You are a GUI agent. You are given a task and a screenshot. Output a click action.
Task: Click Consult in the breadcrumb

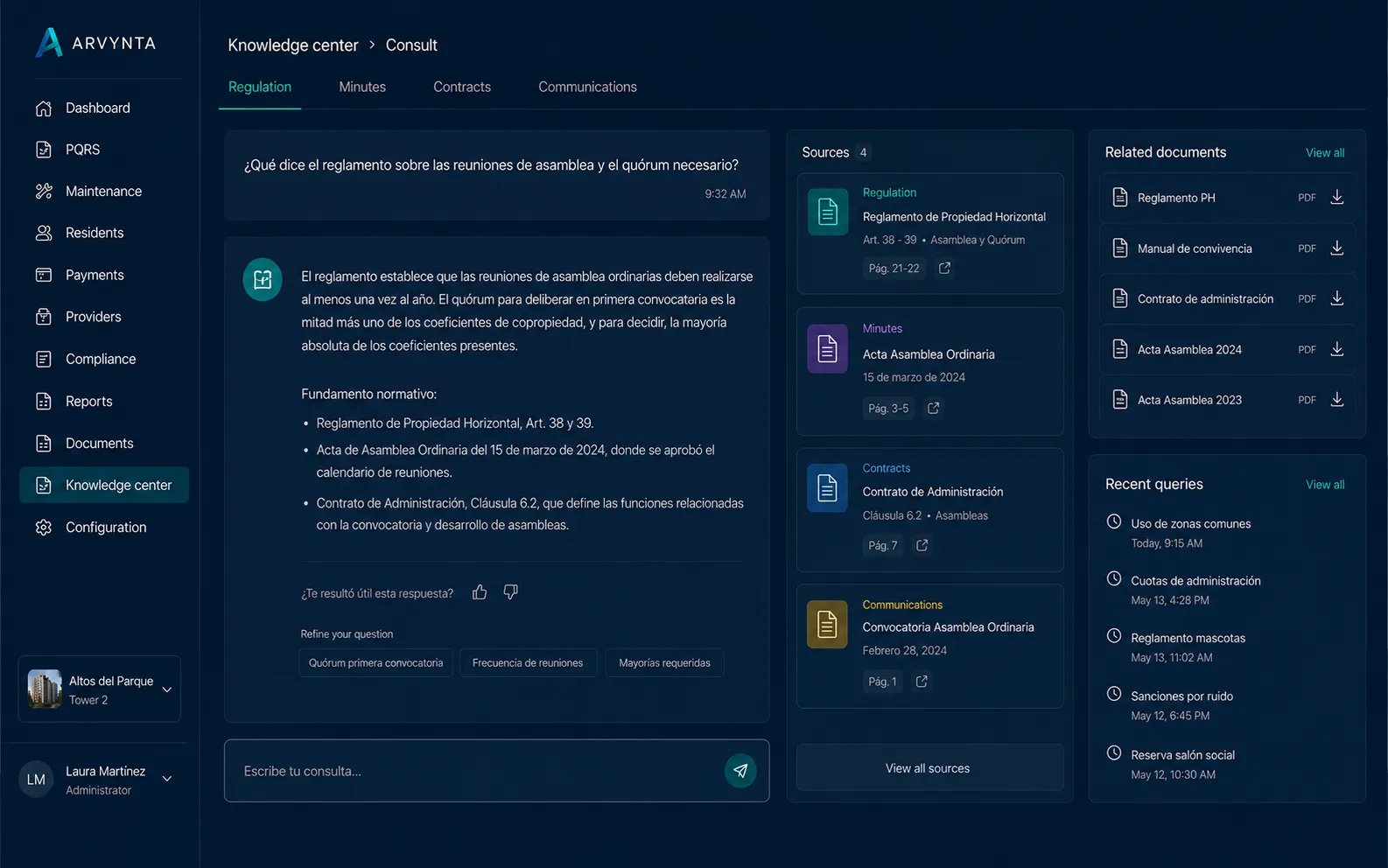pos(411,45)
